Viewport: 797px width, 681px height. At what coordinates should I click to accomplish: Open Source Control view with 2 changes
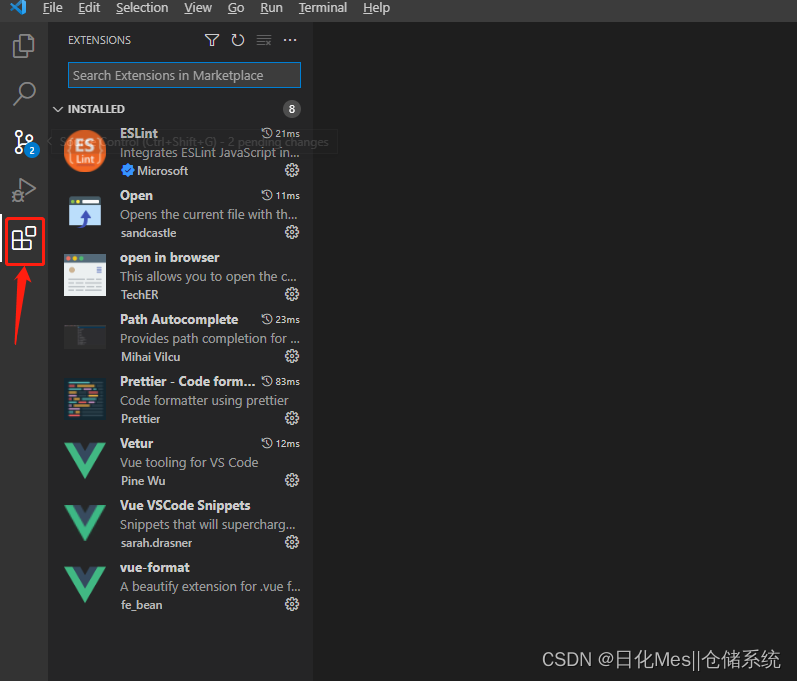[x=24, y=142]
